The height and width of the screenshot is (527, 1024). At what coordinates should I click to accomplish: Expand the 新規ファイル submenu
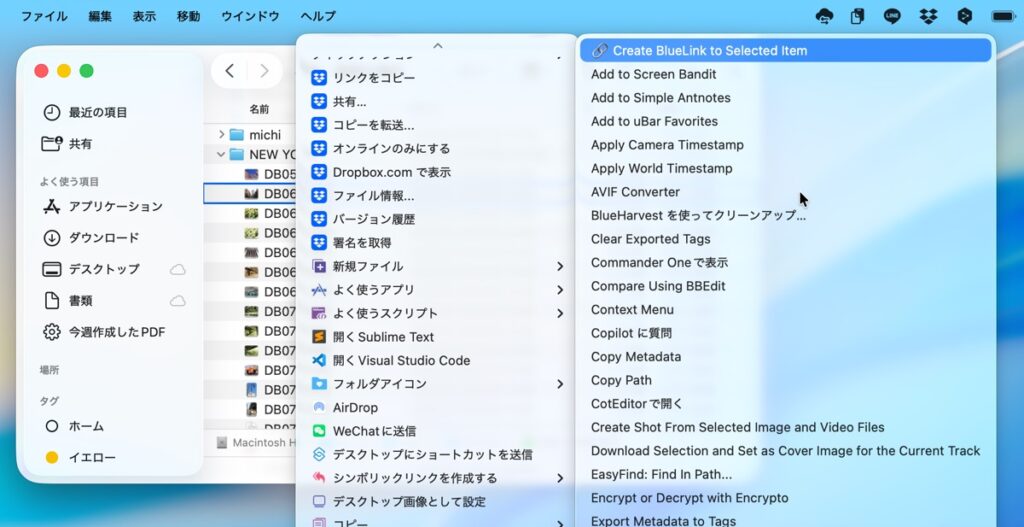click(560, 267)
